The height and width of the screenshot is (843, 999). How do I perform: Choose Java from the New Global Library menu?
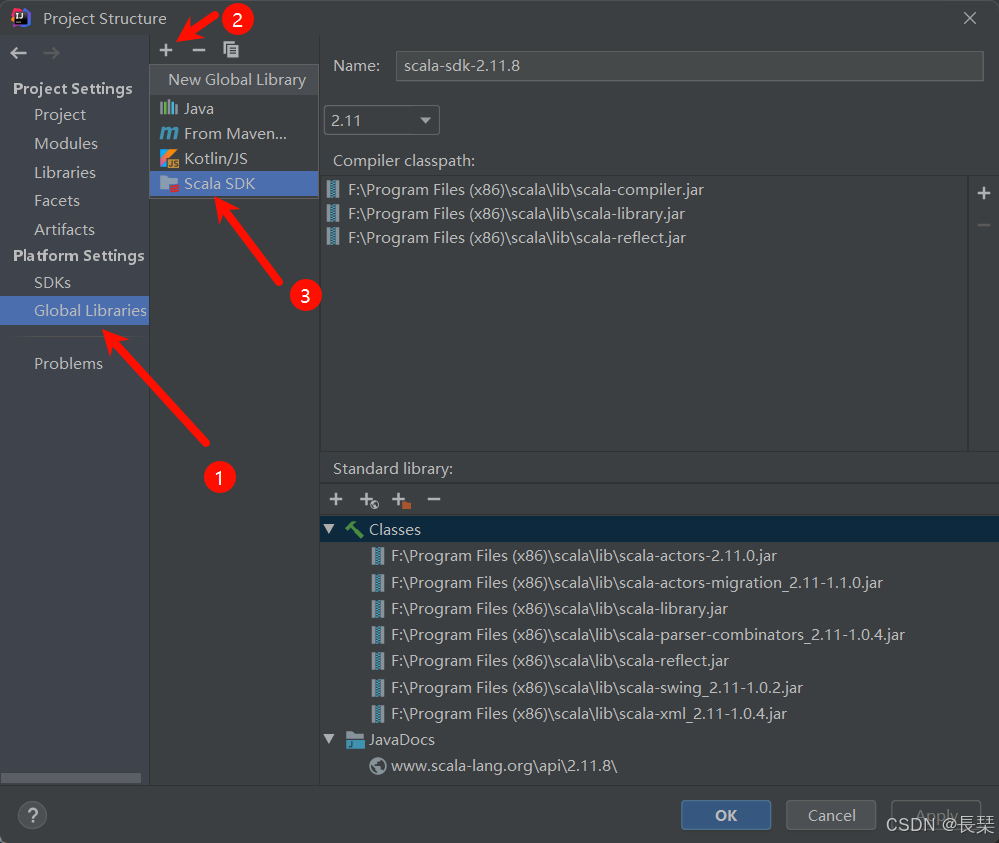tap(234, 108)
